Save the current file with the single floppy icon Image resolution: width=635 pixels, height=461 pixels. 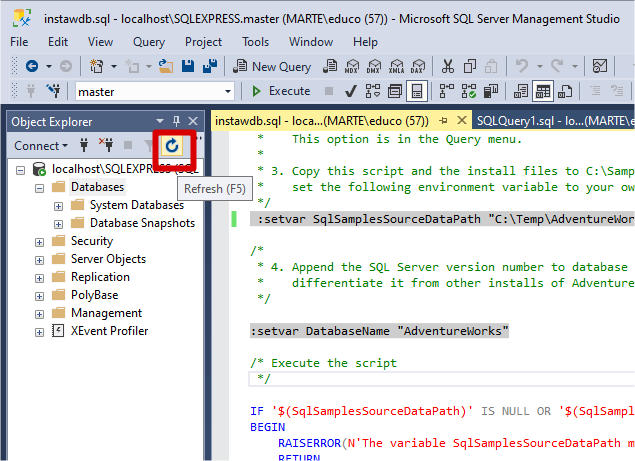tap(188, 66)
